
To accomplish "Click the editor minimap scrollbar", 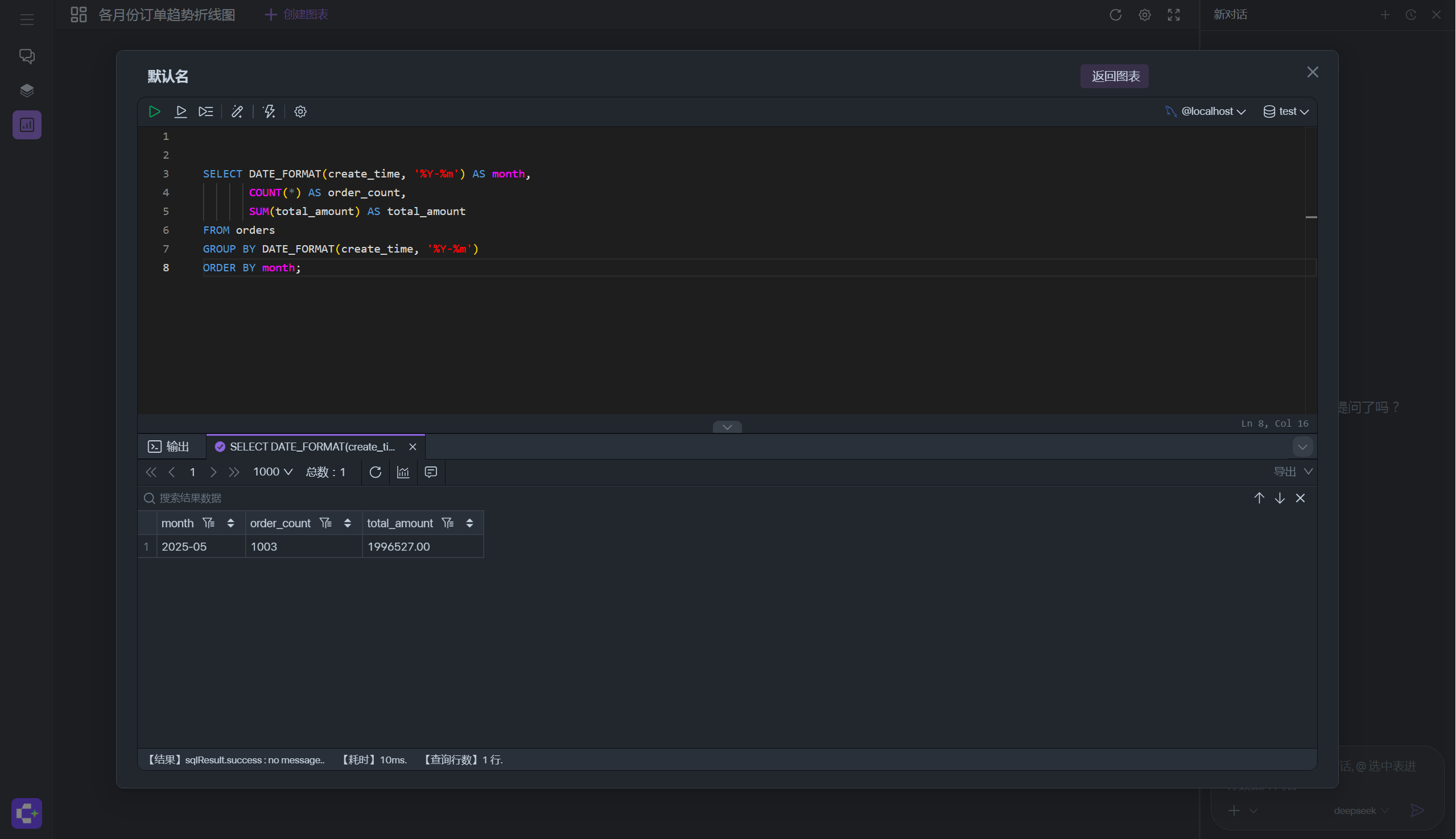I will coord(1311,271).
